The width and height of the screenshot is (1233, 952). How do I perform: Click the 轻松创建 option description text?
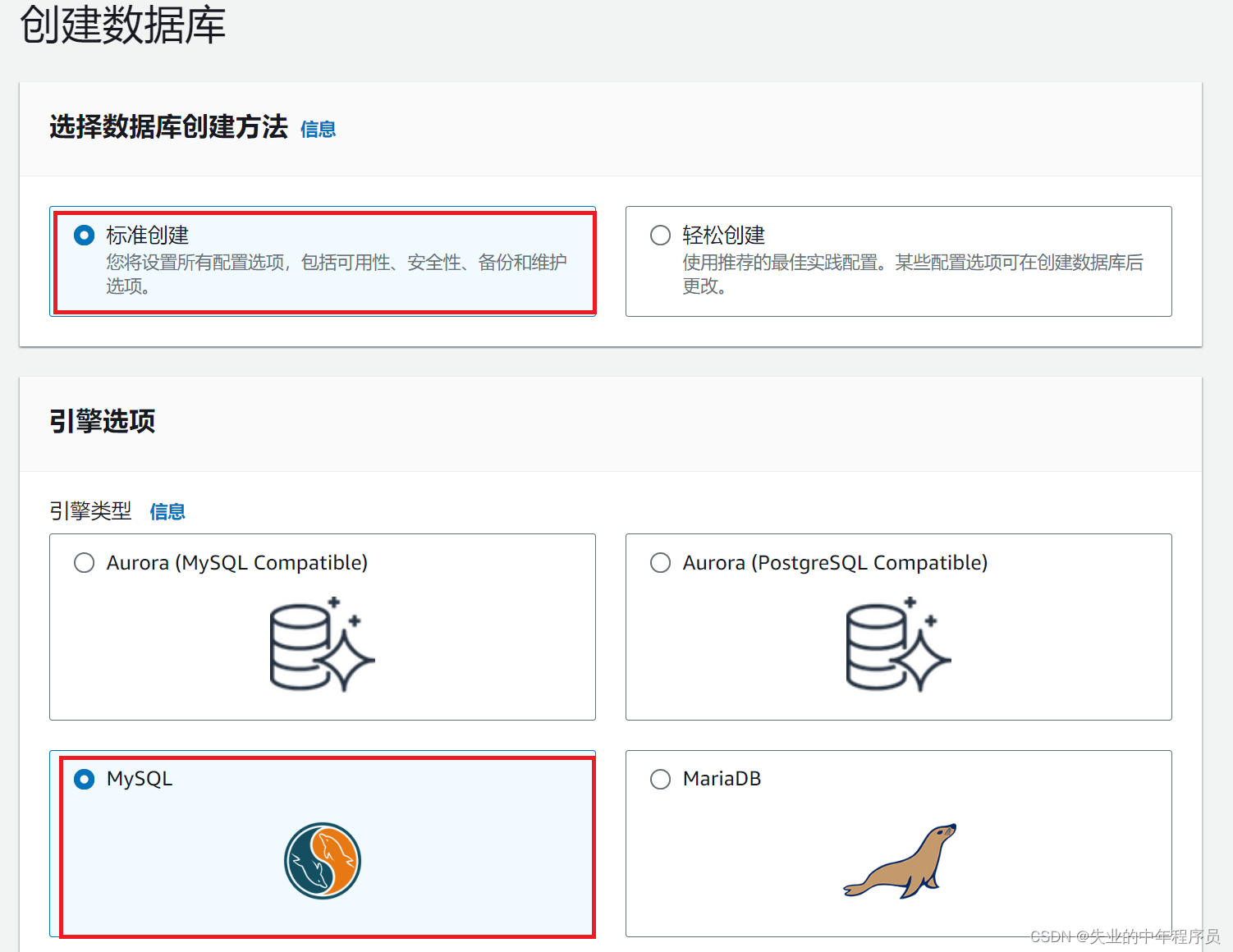(913, 274)
